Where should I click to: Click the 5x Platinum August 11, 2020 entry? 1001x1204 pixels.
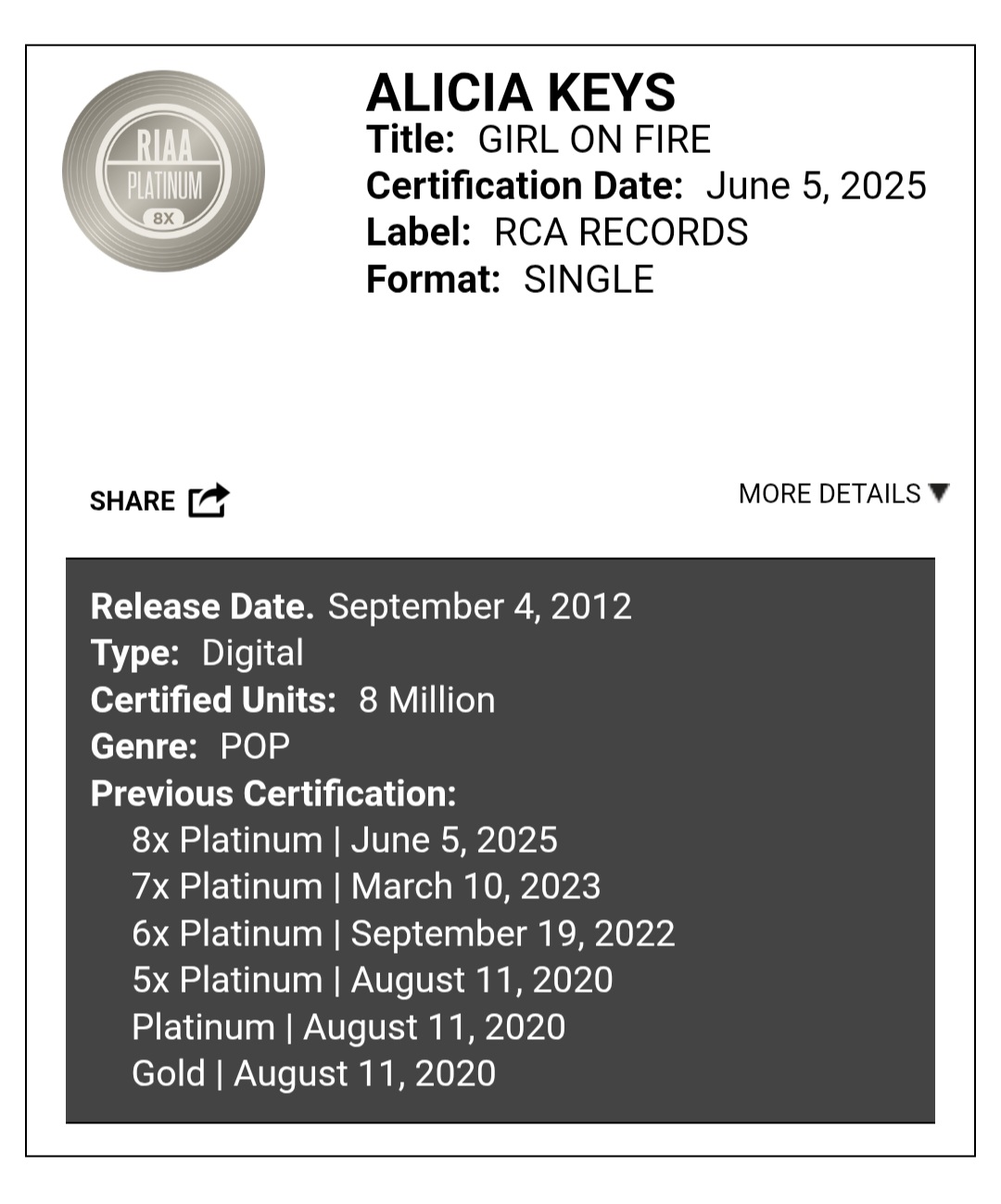point(373,981)
